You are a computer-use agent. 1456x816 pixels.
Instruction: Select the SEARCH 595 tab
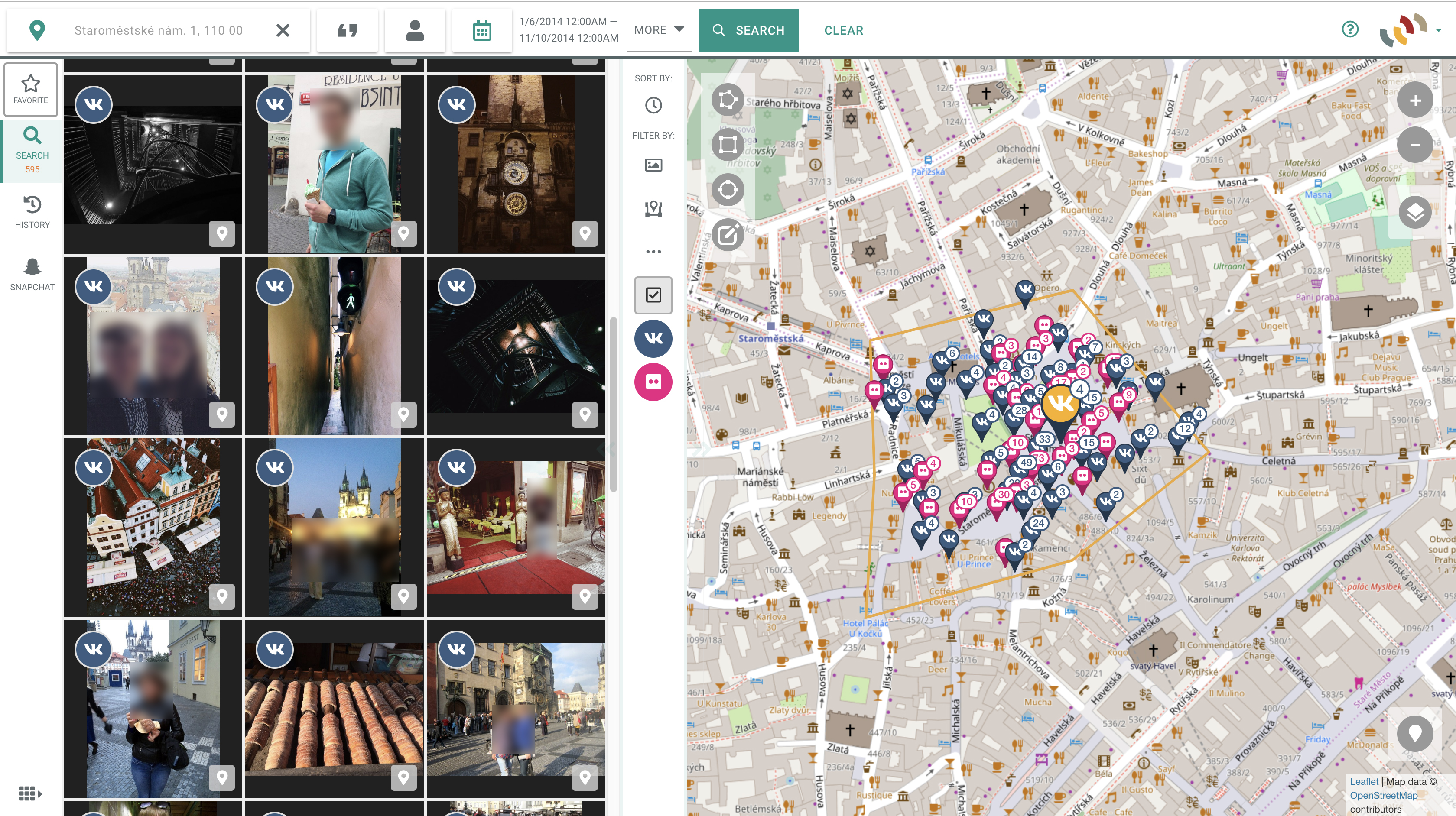(x=32, y=150)
